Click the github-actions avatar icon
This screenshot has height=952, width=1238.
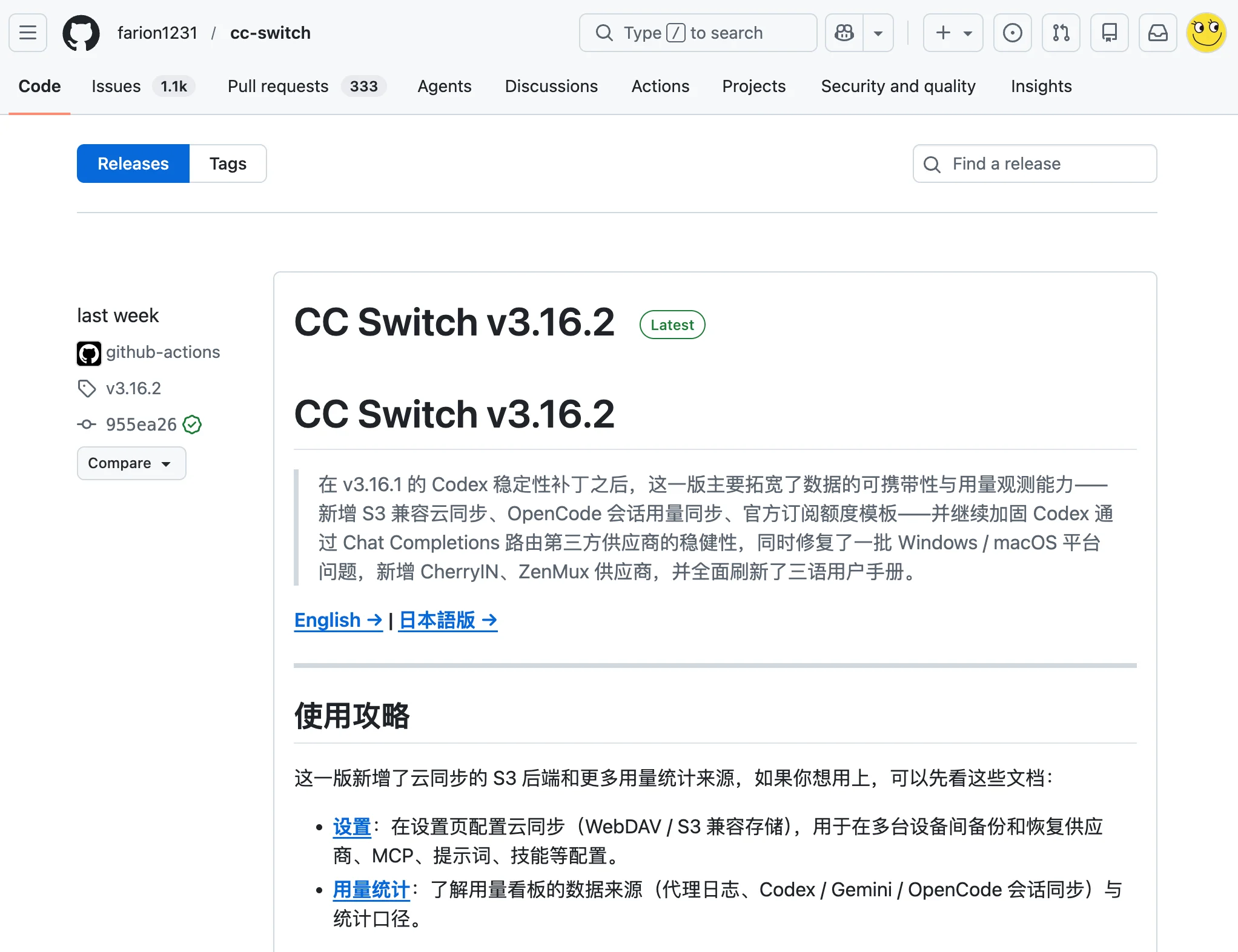[89, 354]
